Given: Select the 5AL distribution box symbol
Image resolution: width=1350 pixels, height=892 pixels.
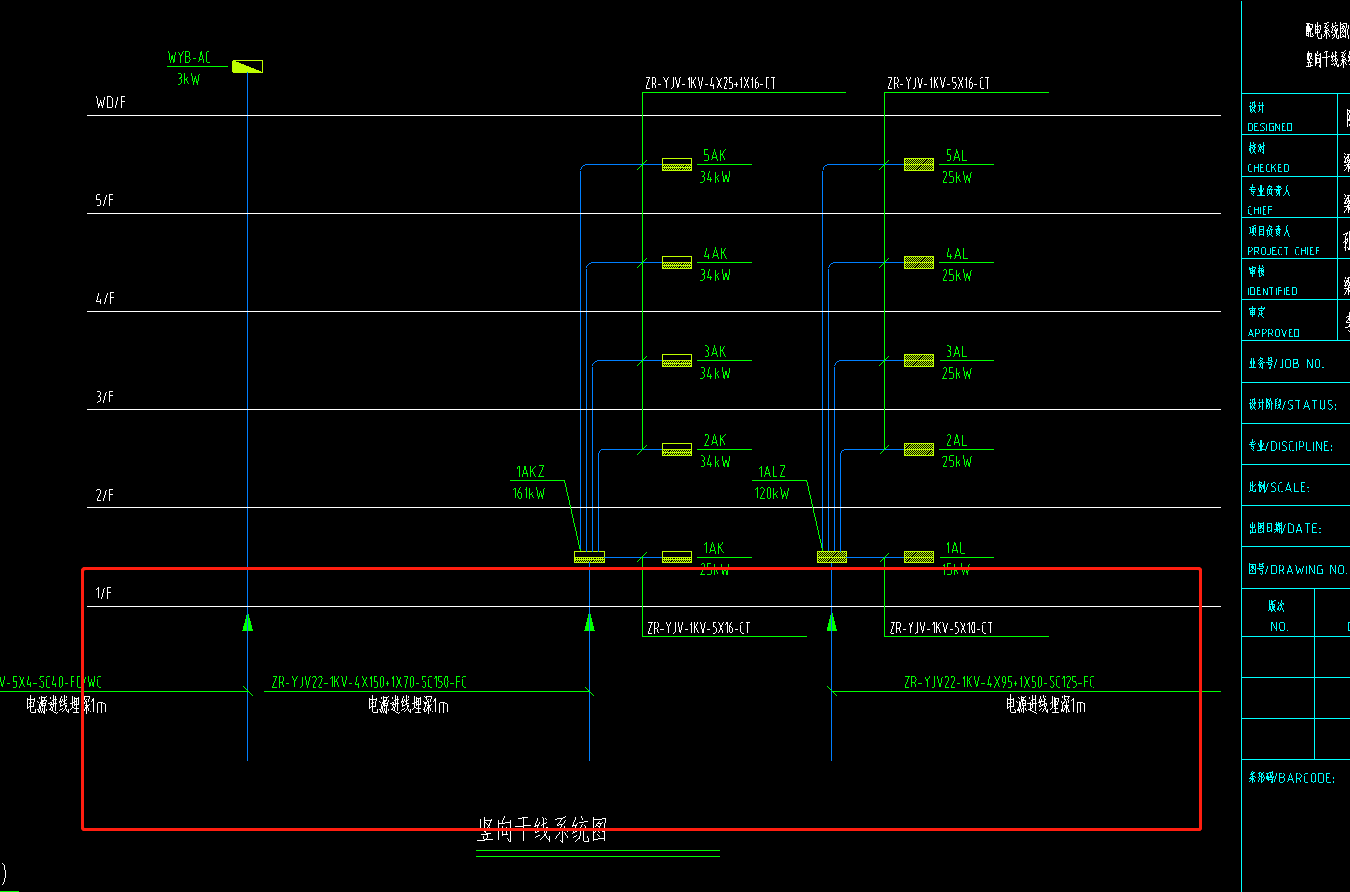Looking at the screenshot, I should (919, 164).
